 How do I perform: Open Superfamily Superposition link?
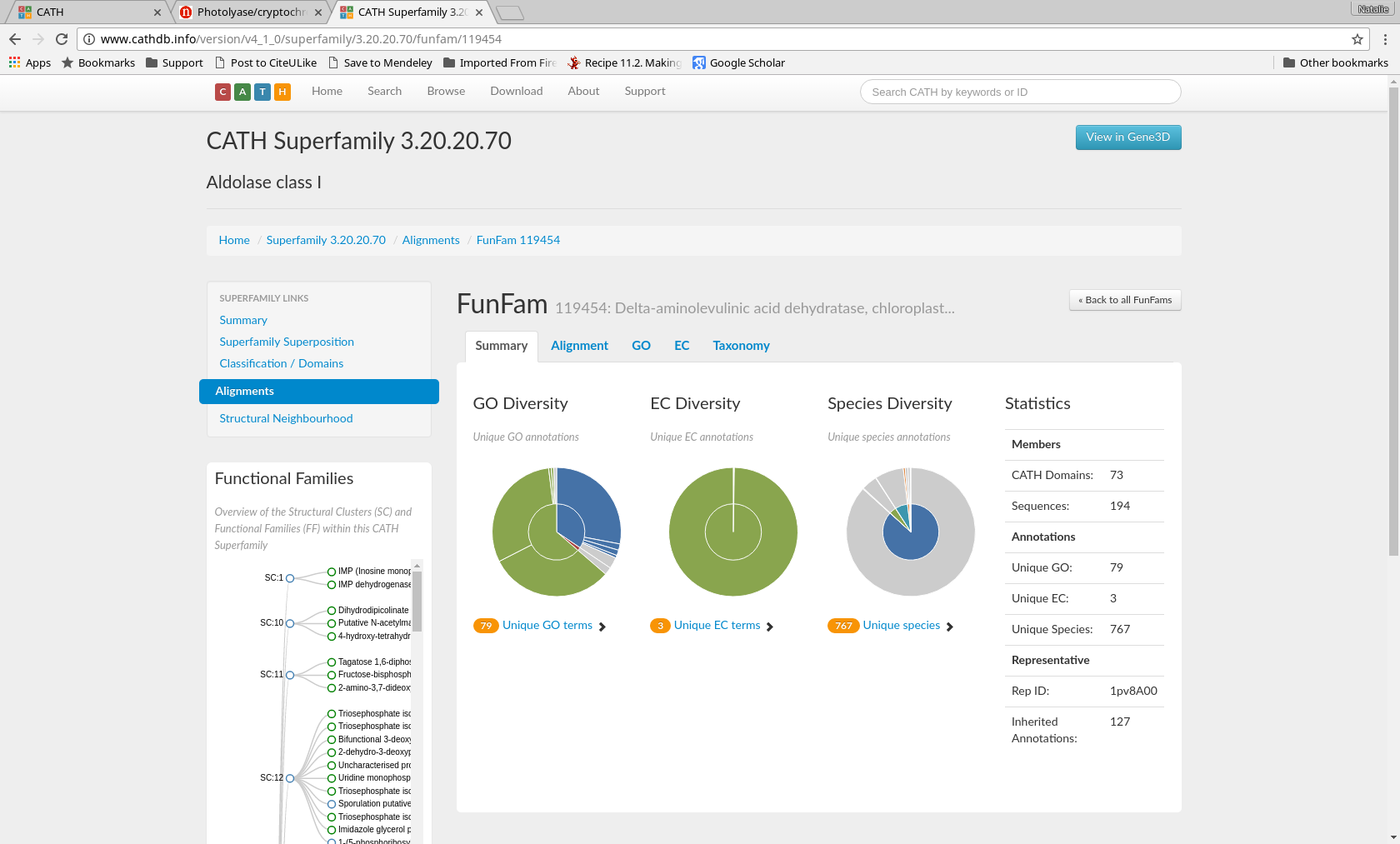pos(287,342)
